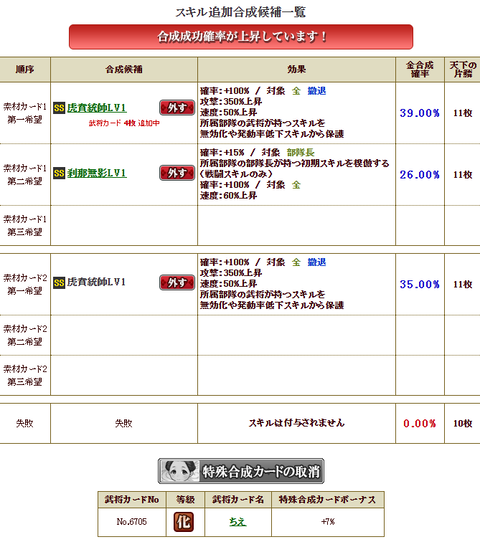Click 特殊合成カードの取消 button
Viewport: 480px width, 542px height.
point(241,471)
